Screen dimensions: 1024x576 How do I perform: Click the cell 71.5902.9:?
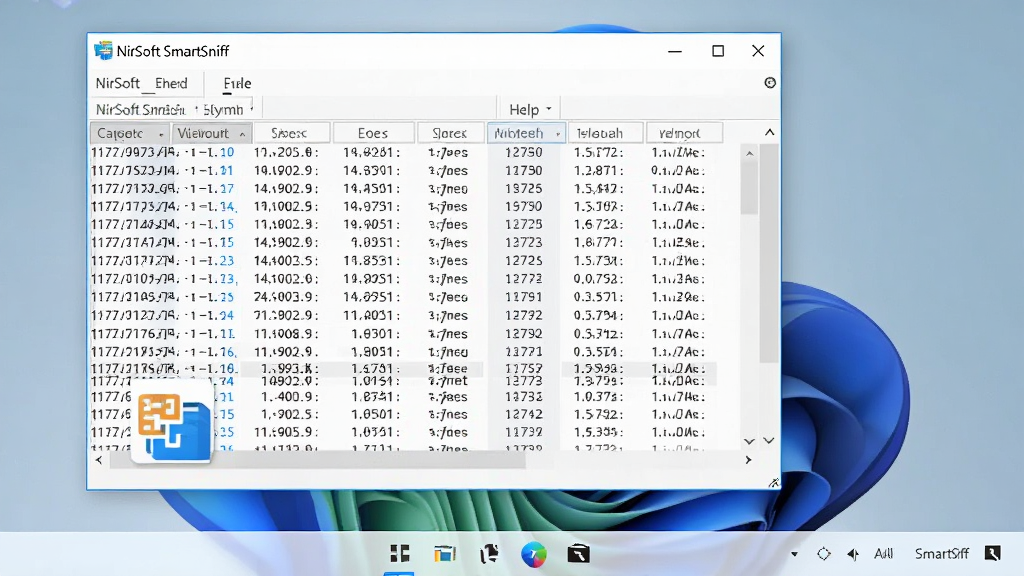coord(285,315)
